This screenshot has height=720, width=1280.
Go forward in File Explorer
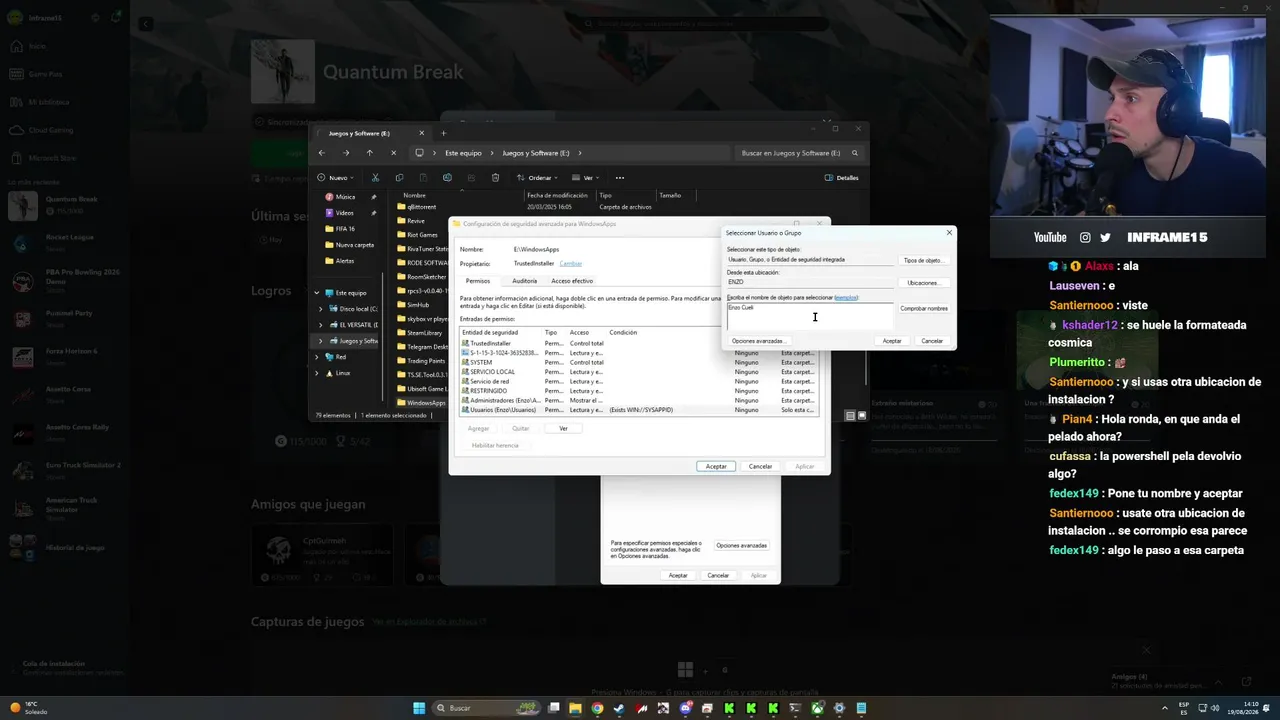pos(346,153)
